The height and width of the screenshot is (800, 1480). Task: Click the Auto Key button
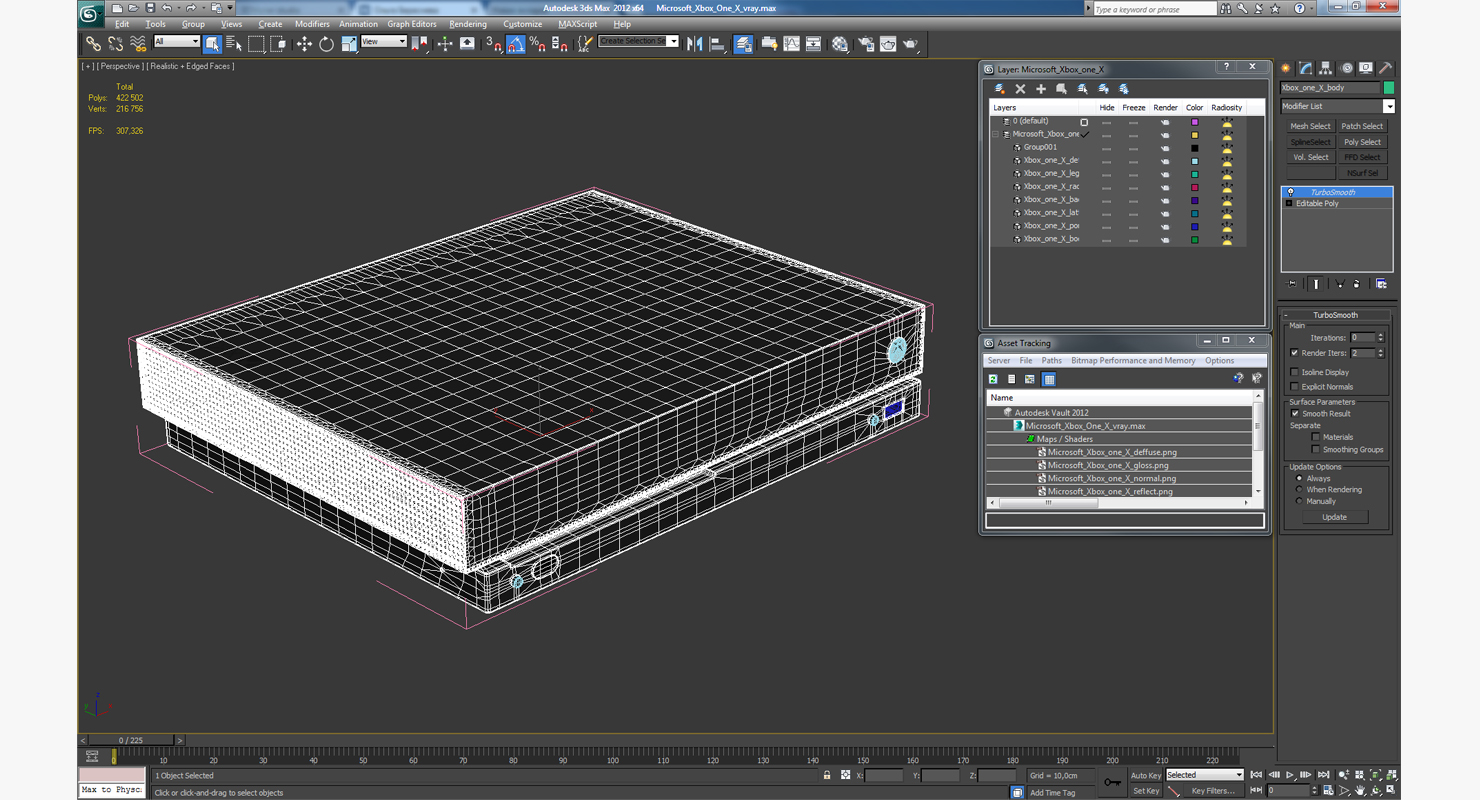click(x=1146, y=775)
